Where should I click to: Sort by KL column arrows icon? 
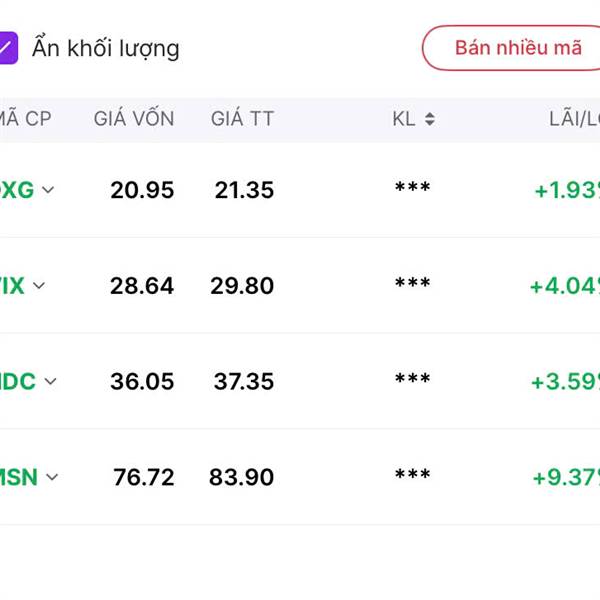tap(429, 119)
